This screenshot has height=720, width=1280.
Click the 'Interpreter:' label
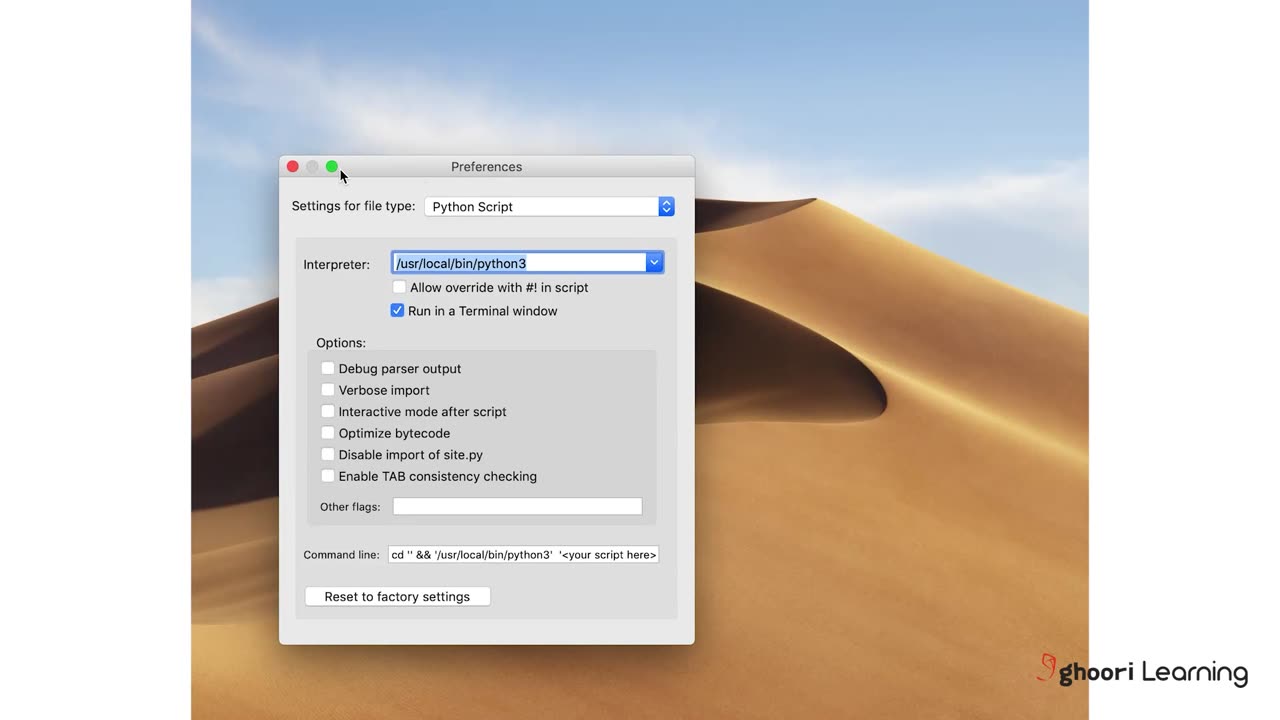coord(337,265)
